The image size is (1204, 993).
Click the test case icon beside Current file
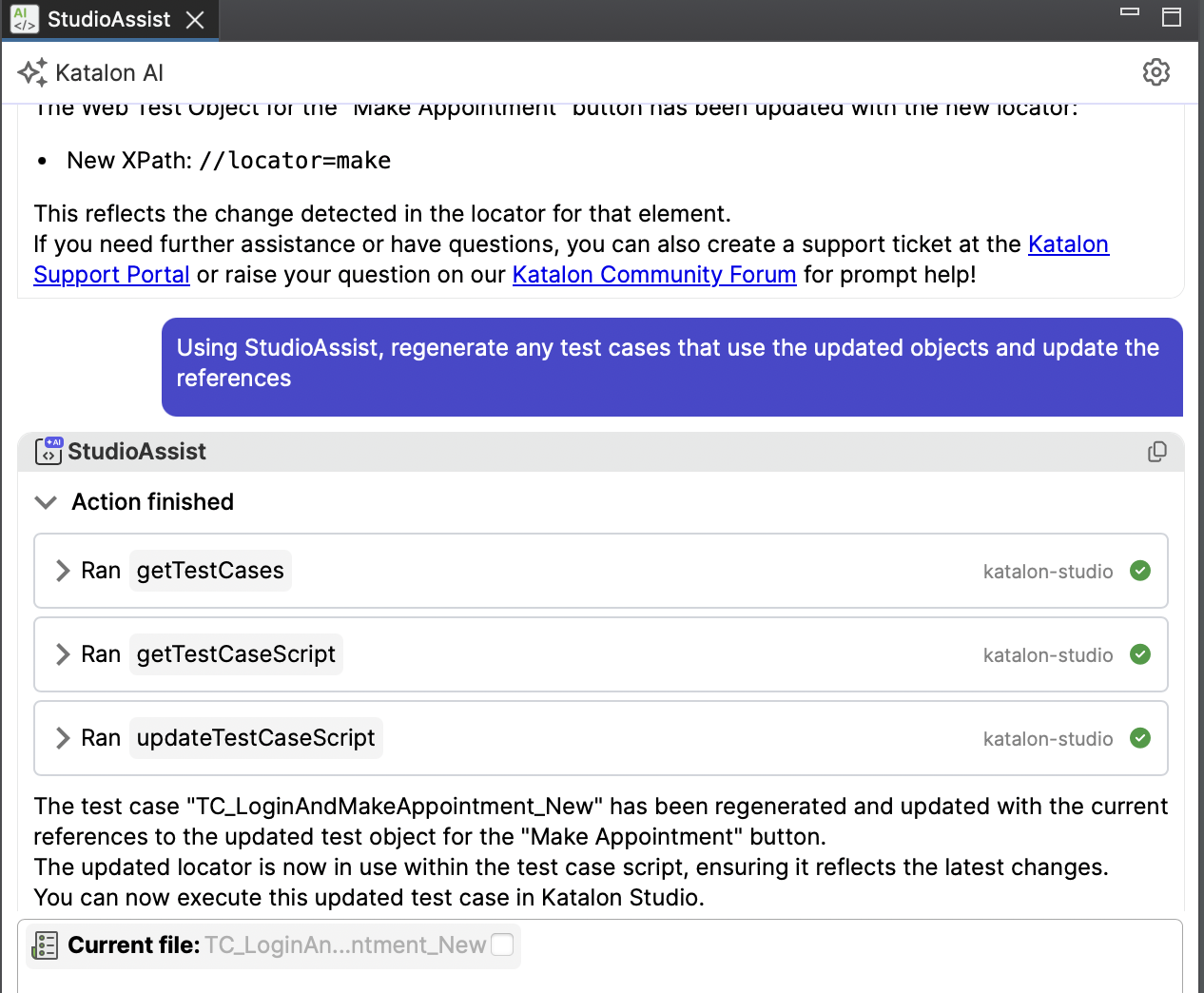pyautogui.click(x=44, y=944)
